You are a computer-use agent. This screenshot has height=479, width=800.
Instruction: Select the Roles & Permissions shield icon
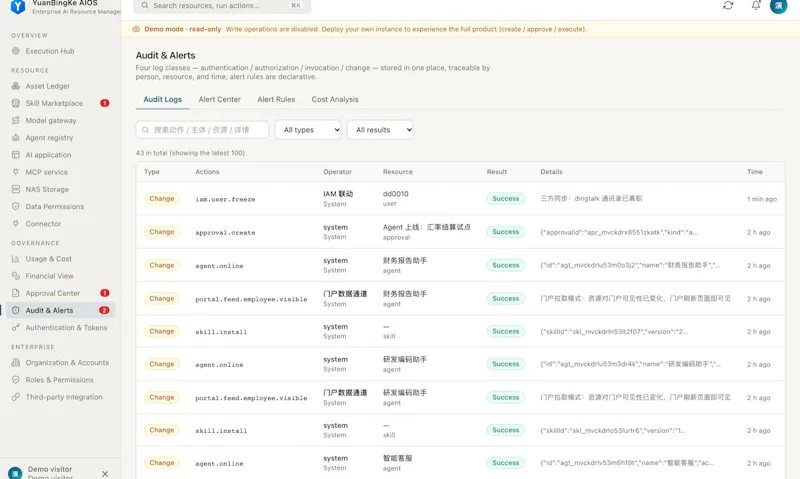16,380
